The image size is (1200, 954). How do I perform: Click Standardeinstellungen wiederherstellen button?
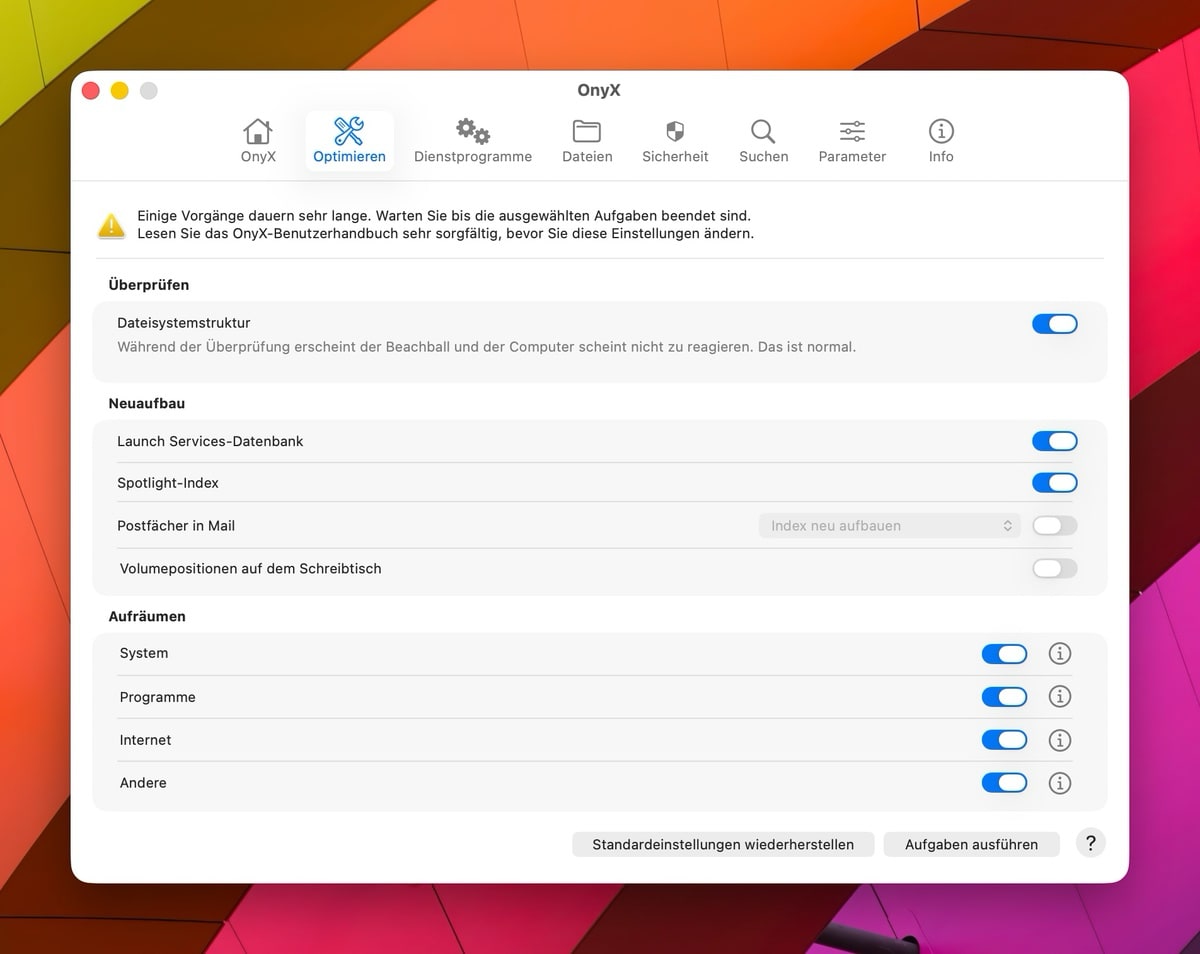723,844
